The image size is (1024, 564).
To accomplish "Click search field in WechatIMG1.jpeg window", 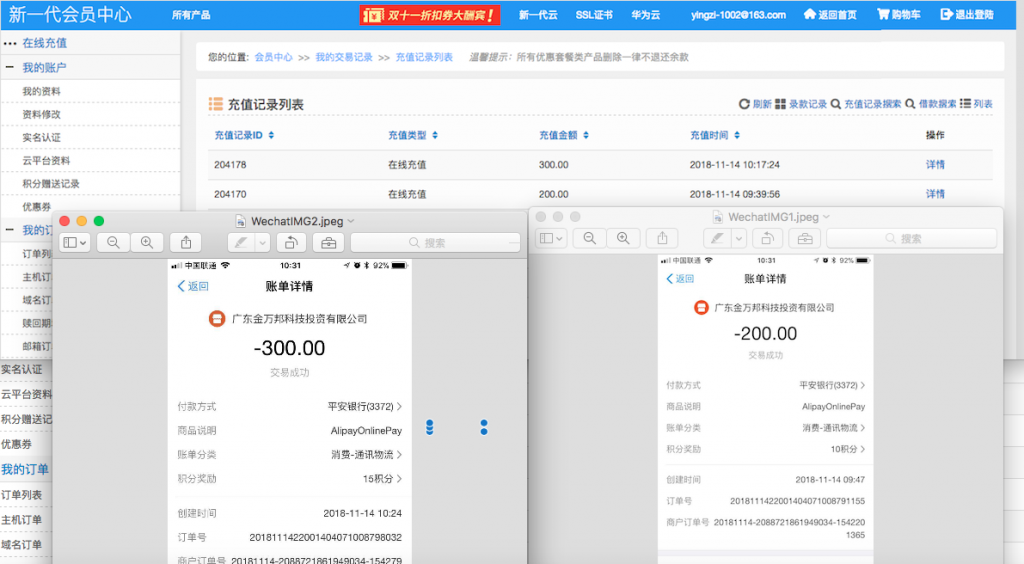I will tap(910, 238).
